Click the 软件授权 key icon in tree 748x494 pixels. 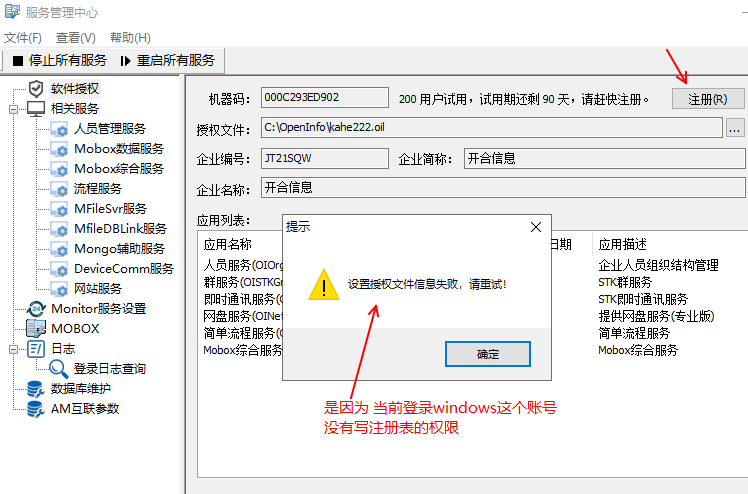(x=36, y=88)
